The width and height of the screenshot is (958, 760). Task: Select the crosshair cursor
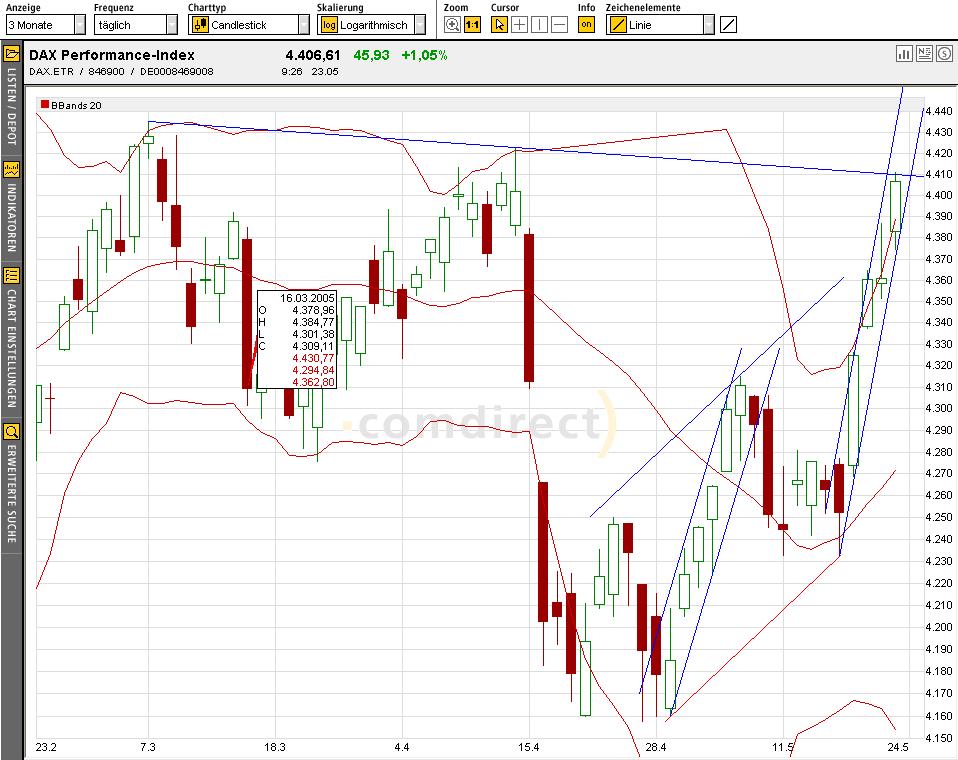coord(519,25)
